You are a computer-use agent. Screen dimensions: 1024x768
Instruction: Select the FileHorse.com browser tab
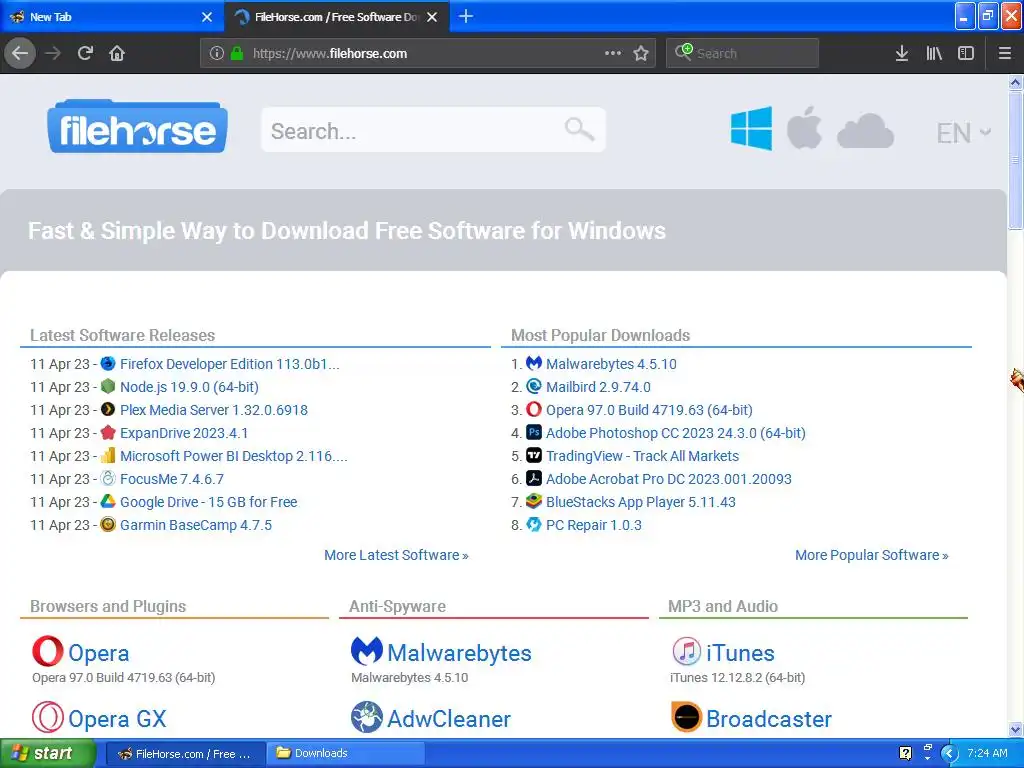point(336,17)
